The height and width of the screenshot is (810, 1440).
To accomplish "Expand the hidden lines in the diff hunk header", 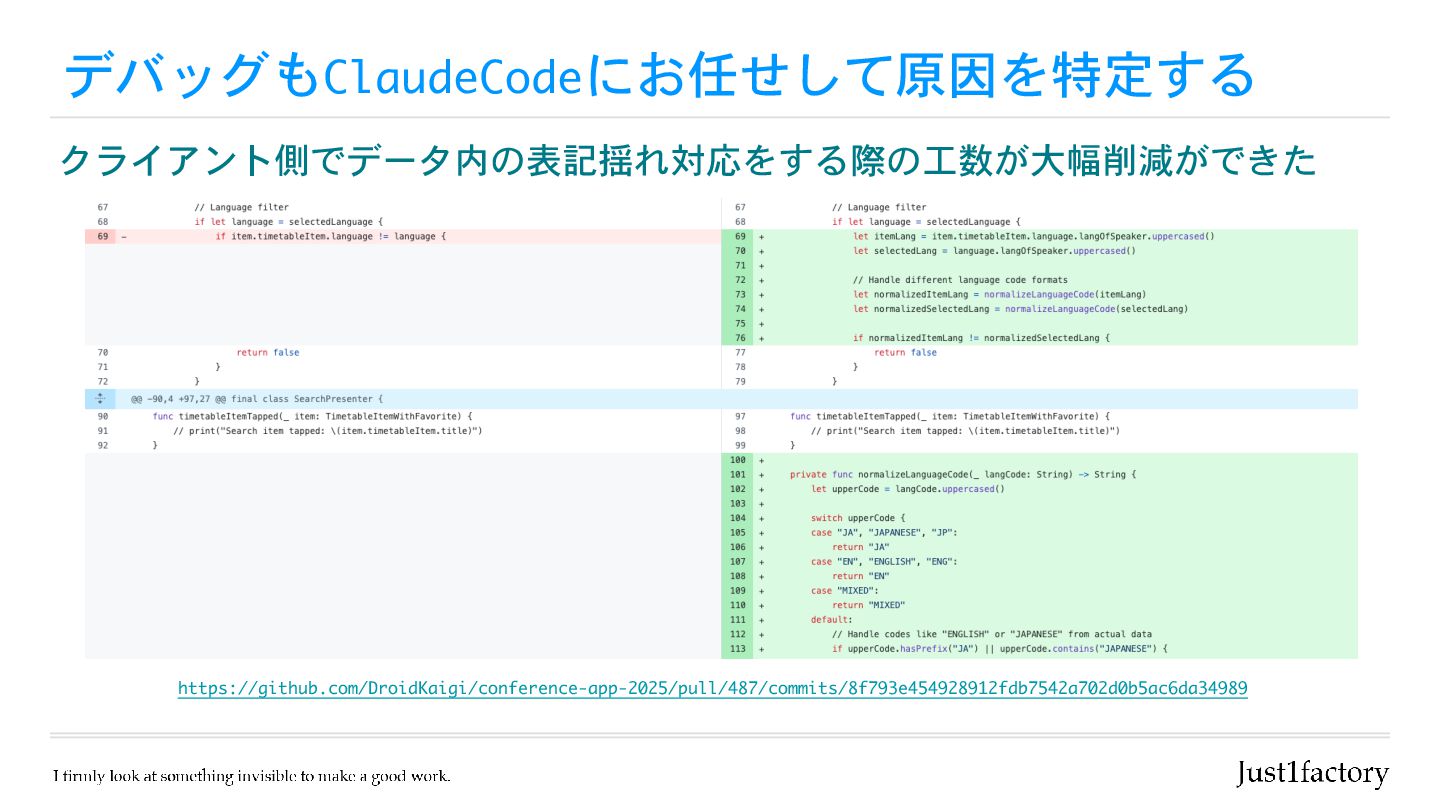I will [x=99, y=399].
